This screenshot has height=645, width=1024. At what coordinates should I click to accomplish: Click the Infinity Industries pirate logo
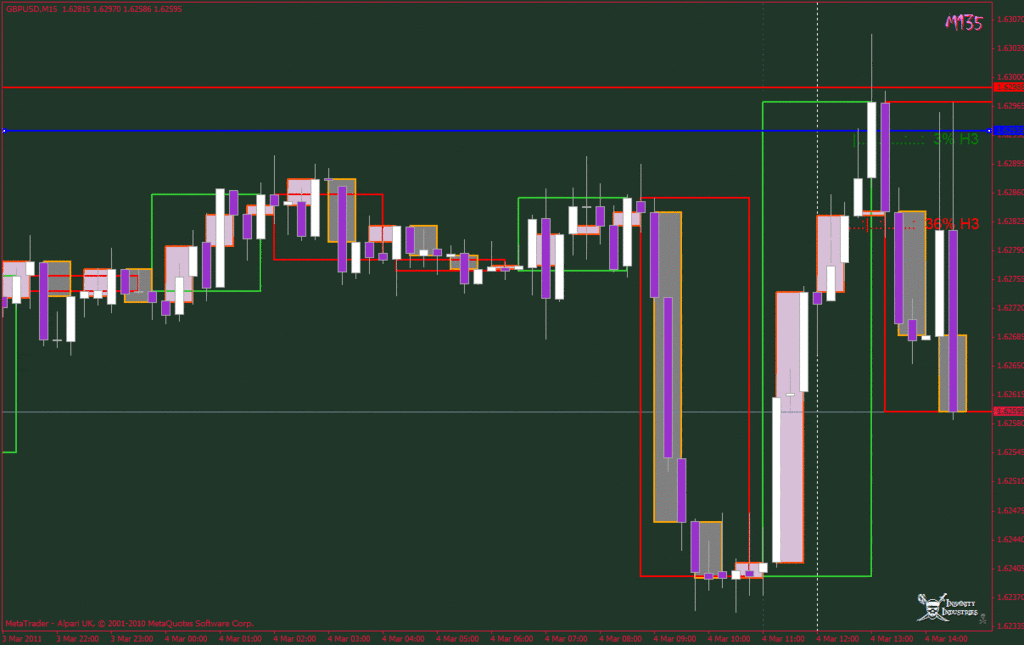(x=950, y=607)
